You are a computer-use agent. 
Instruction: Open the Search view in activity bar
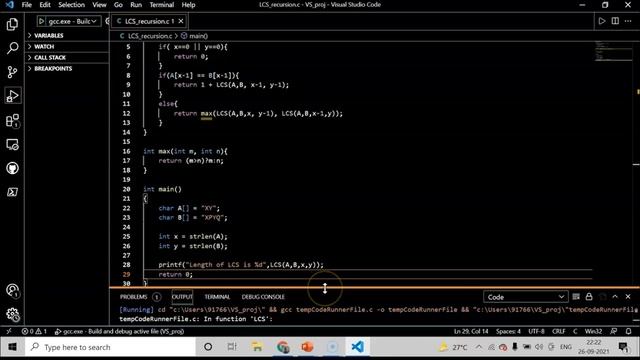tap(12, 48)
